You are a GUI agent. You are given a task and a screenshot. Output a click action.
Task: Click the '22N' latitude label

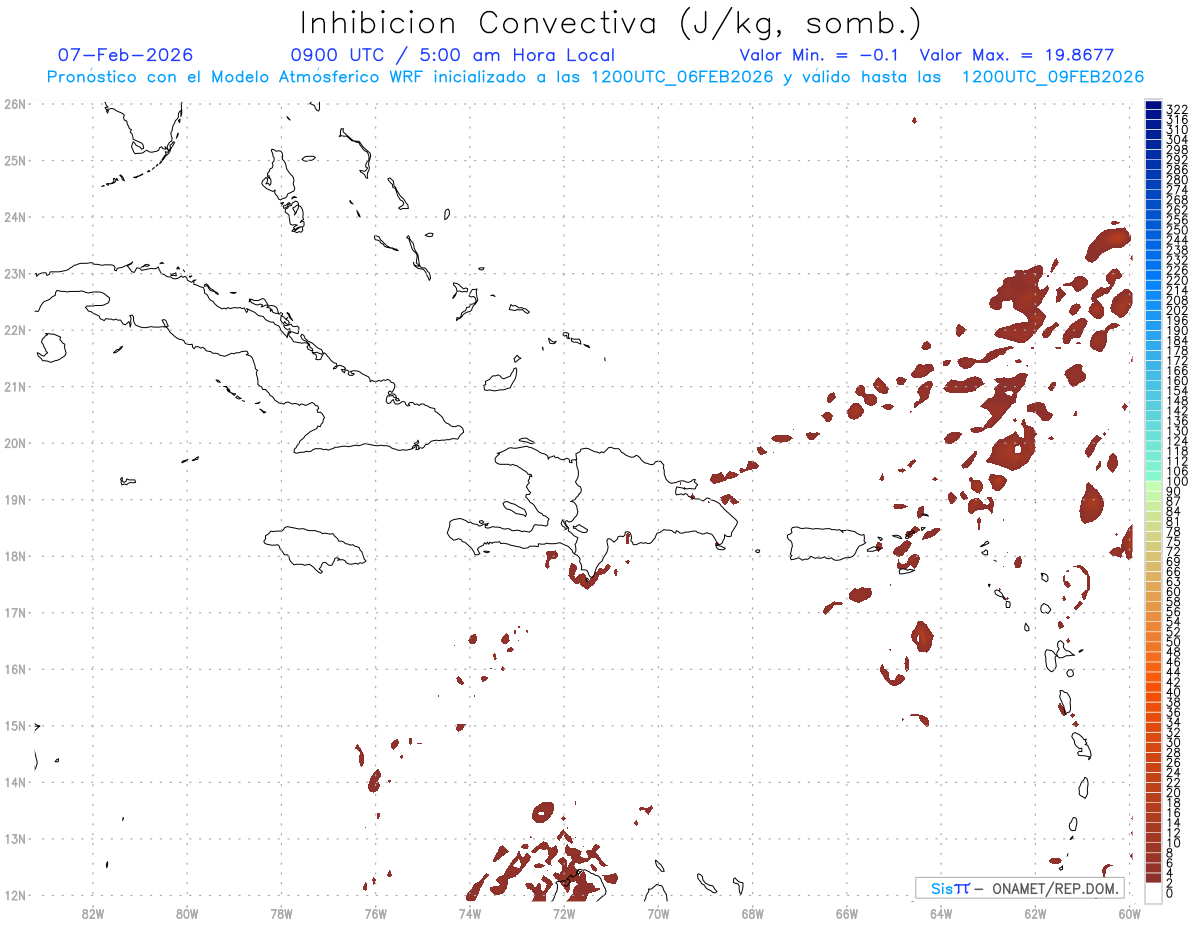(x=14, y=330)
